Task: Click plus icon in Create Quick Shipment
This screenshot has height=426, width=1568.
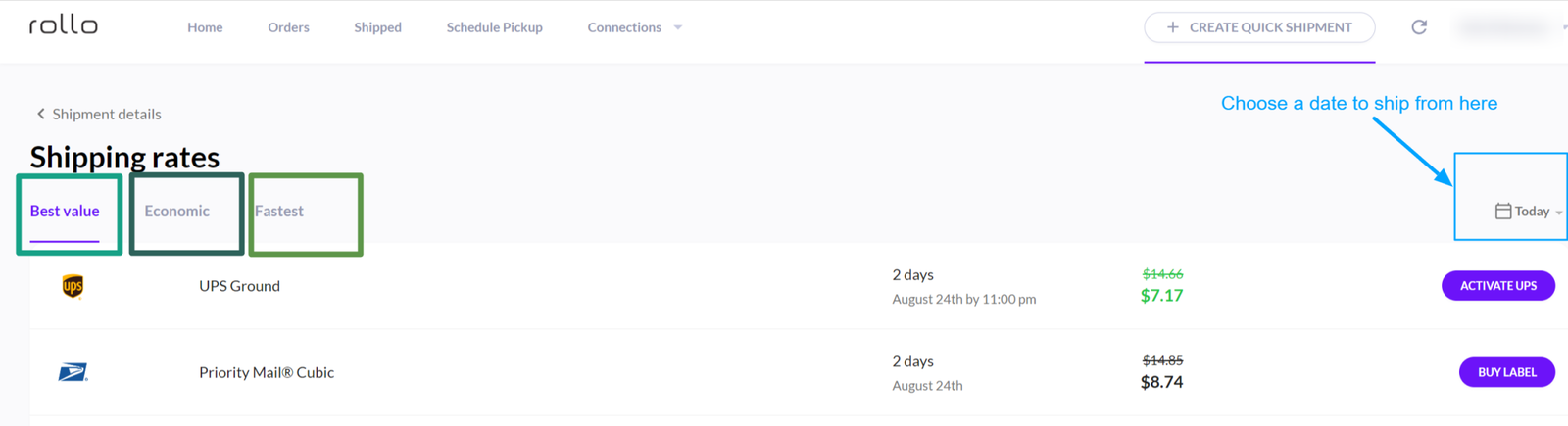Action: click(x=1172, y=27)
